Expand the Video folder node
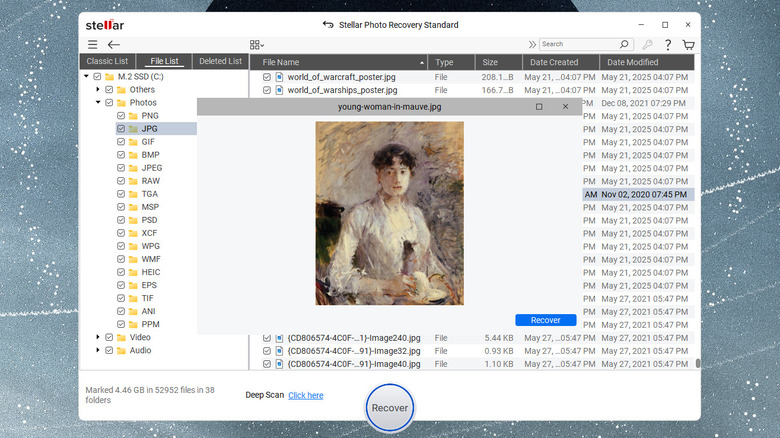The height and width of the screenshot is (438, 780). (98, 337)
